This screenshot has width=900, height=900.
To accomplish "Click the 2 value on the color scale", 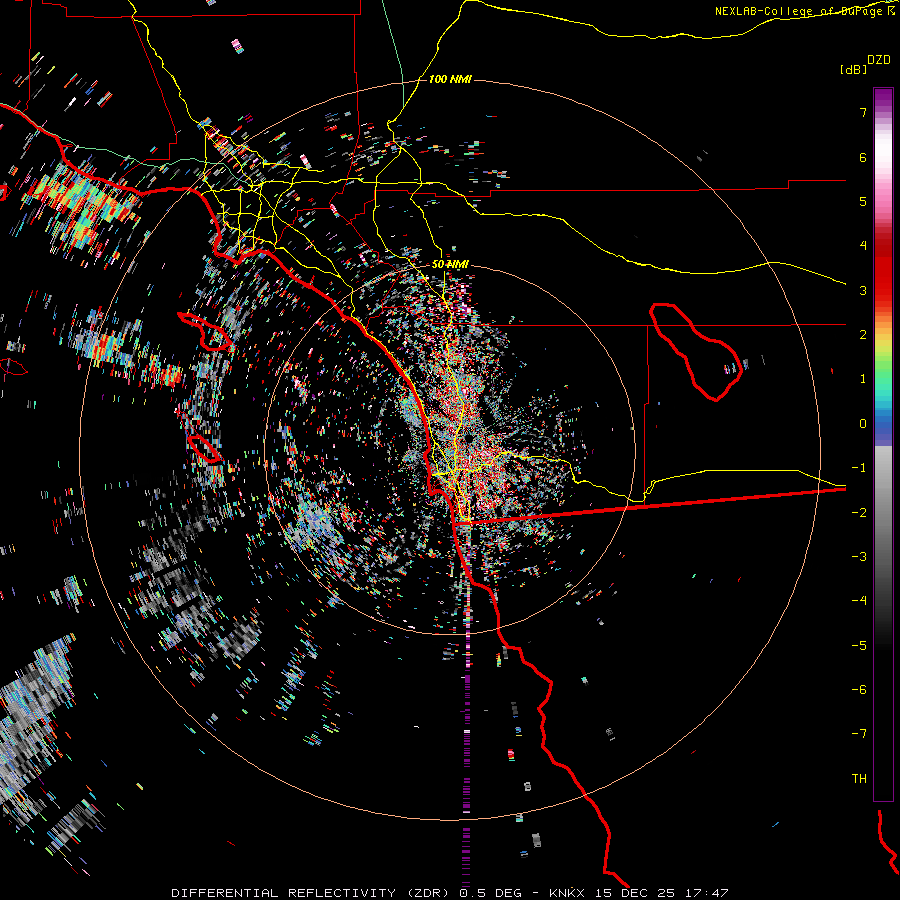I will coord(863,335).
